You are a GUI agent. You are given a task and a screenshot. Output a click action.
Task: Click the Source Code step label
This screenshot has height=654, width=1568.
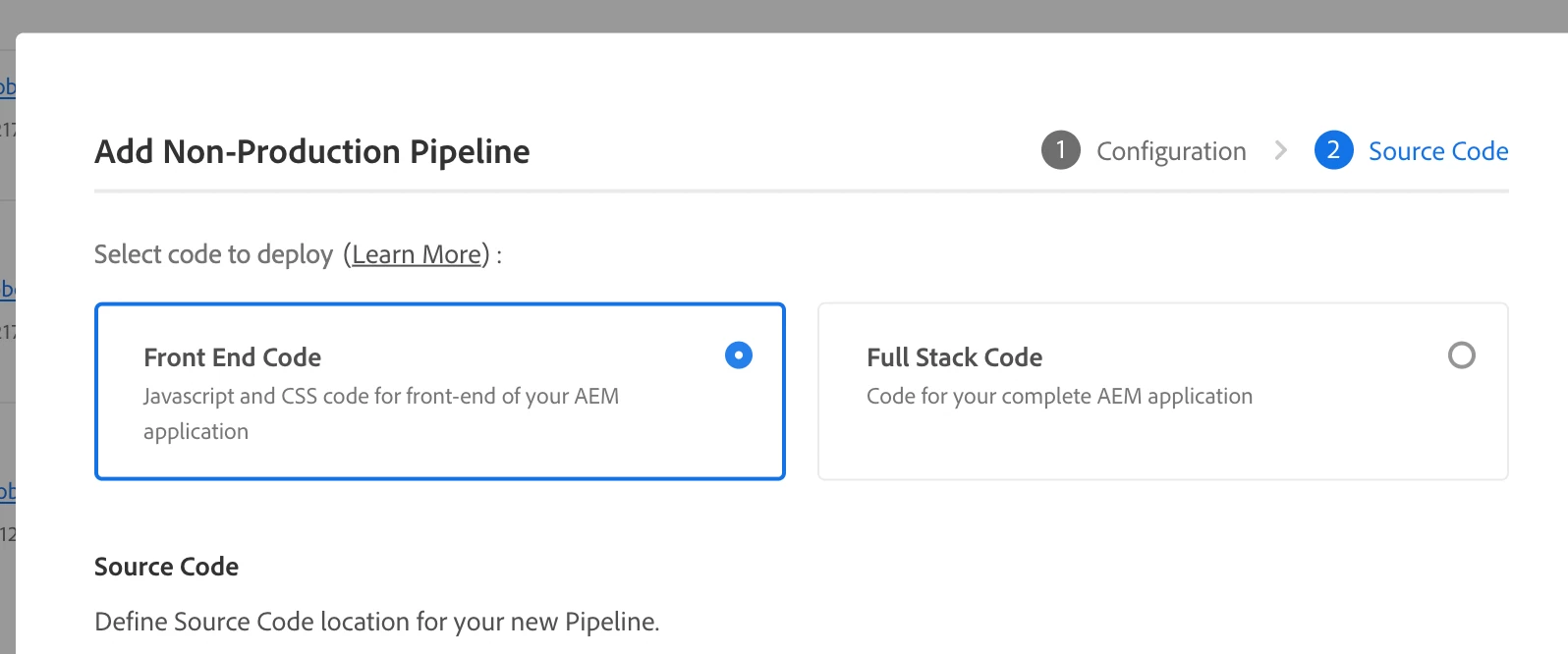tap(1437, 151)
